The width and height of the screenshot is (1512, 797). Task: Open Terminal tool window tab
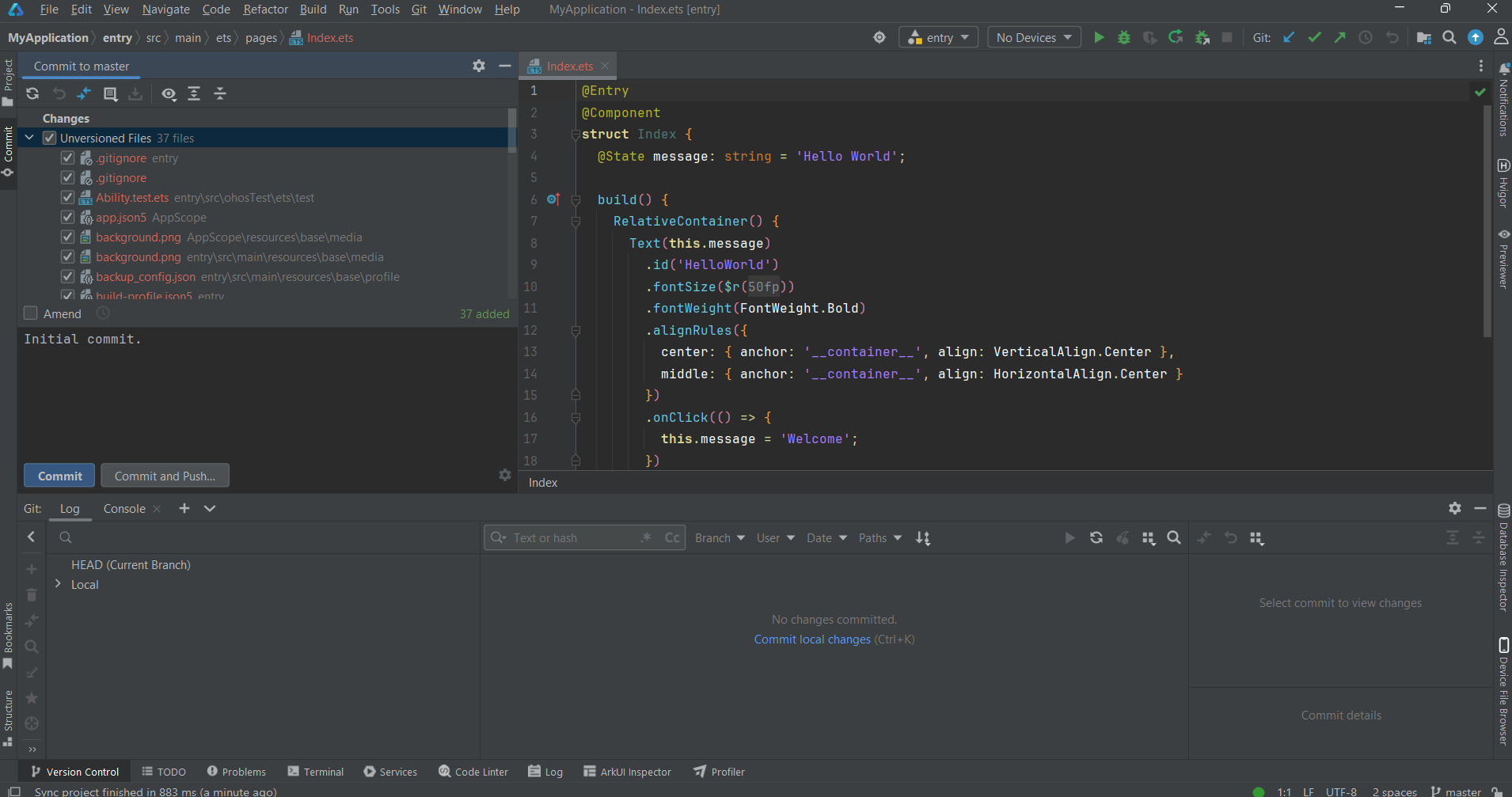tap(316, 772)
